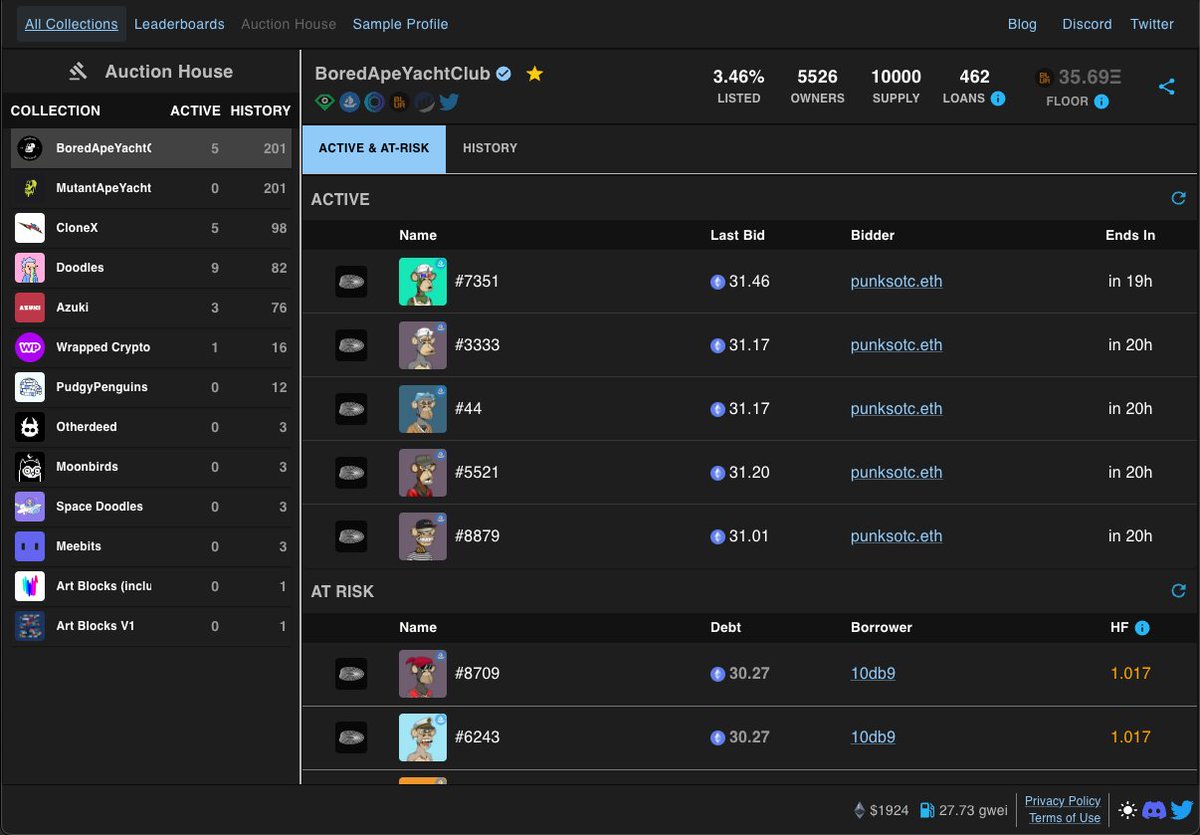
Task: Open Discord via the footer Discord icon
Action: point(1154,810)
